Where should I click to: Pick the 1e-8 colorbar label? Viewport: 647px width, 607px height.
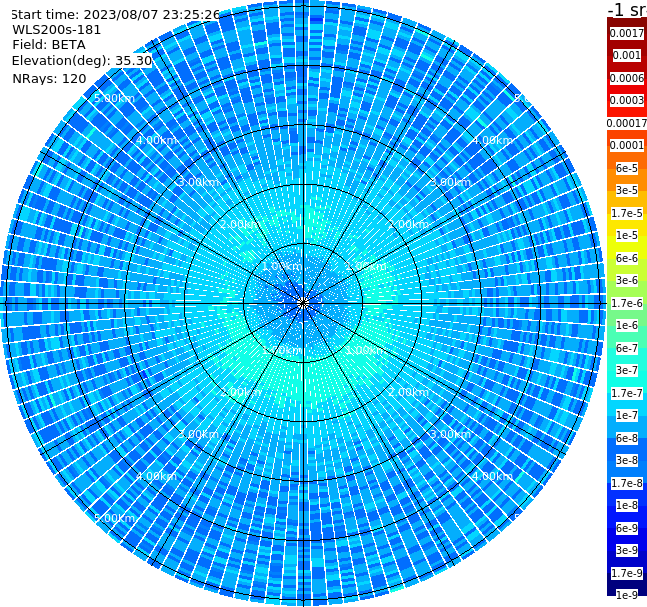(627, 505)
